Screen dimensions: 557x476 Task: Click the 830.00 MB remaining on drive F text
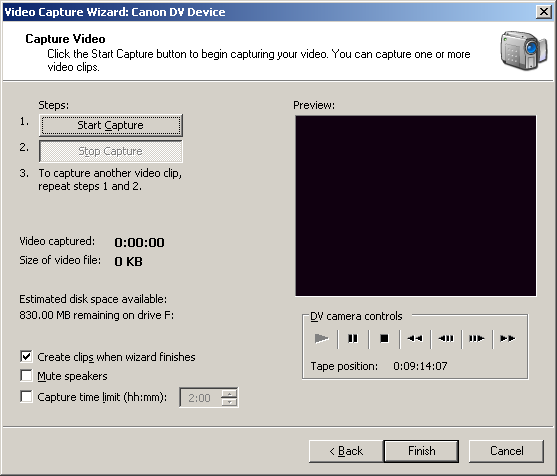point(97,315)
